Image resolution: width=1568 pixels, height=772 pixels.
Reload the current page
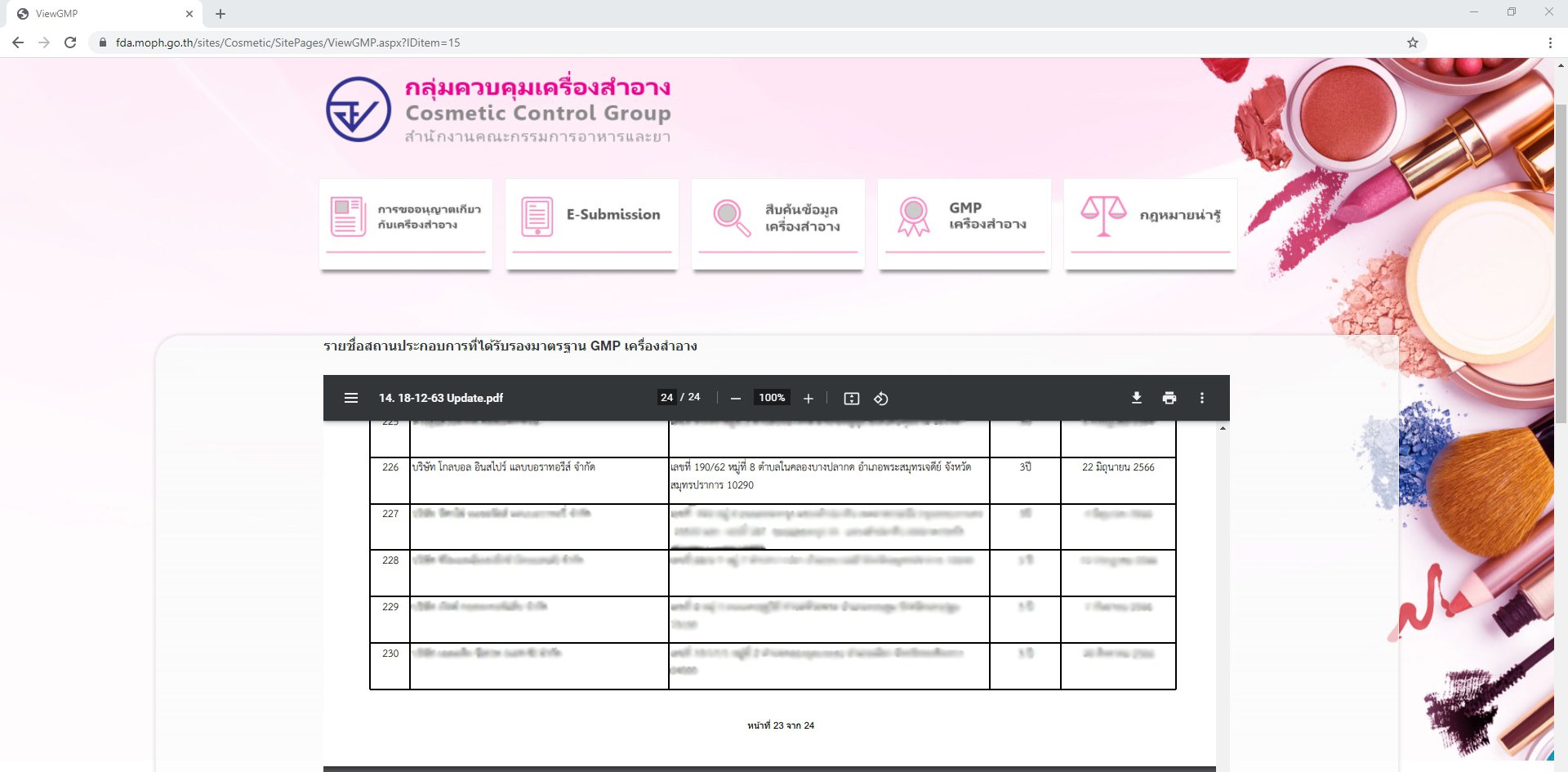click(70, 42)
